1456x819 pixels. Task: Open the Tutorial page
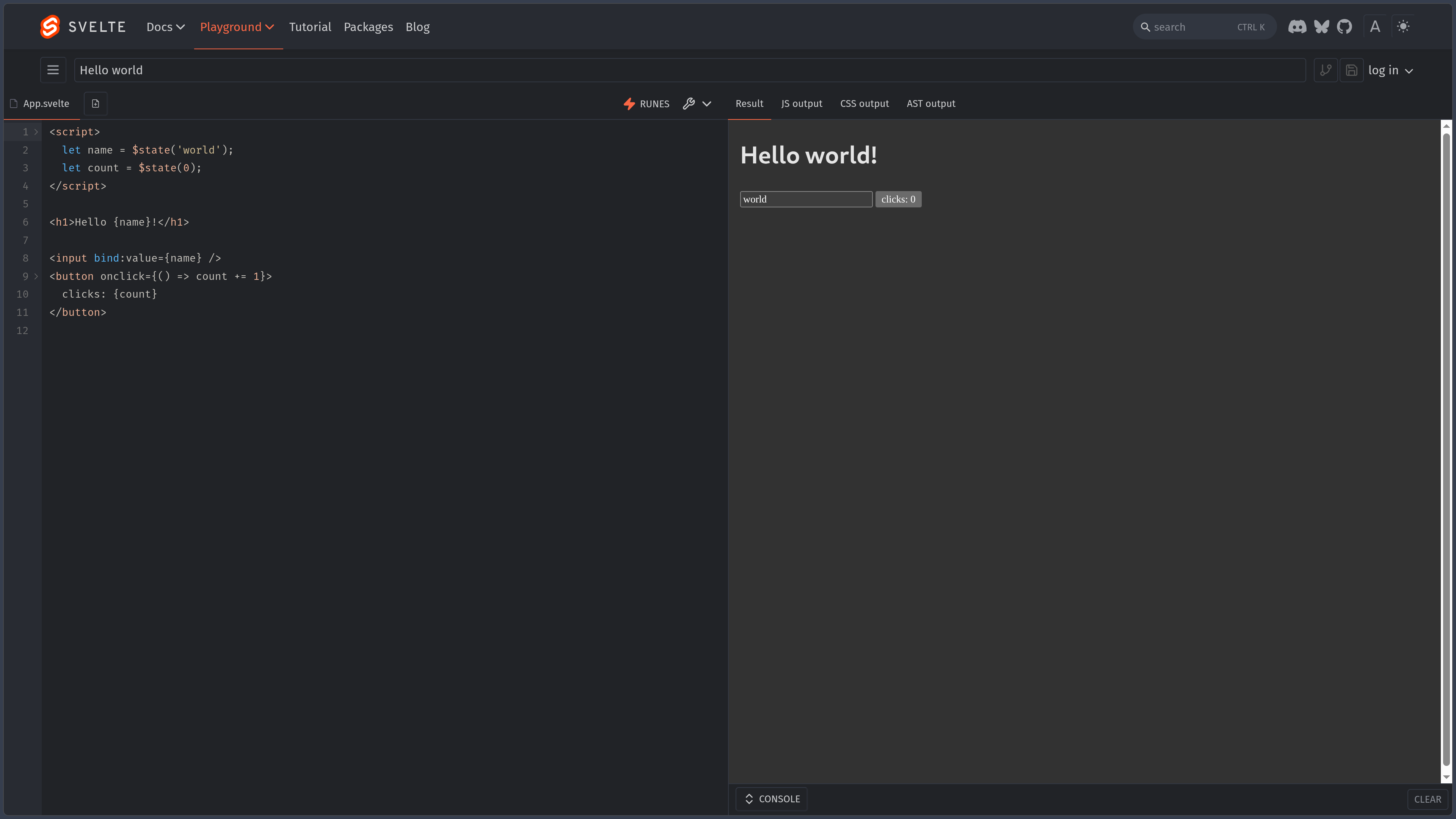(310, 27)
